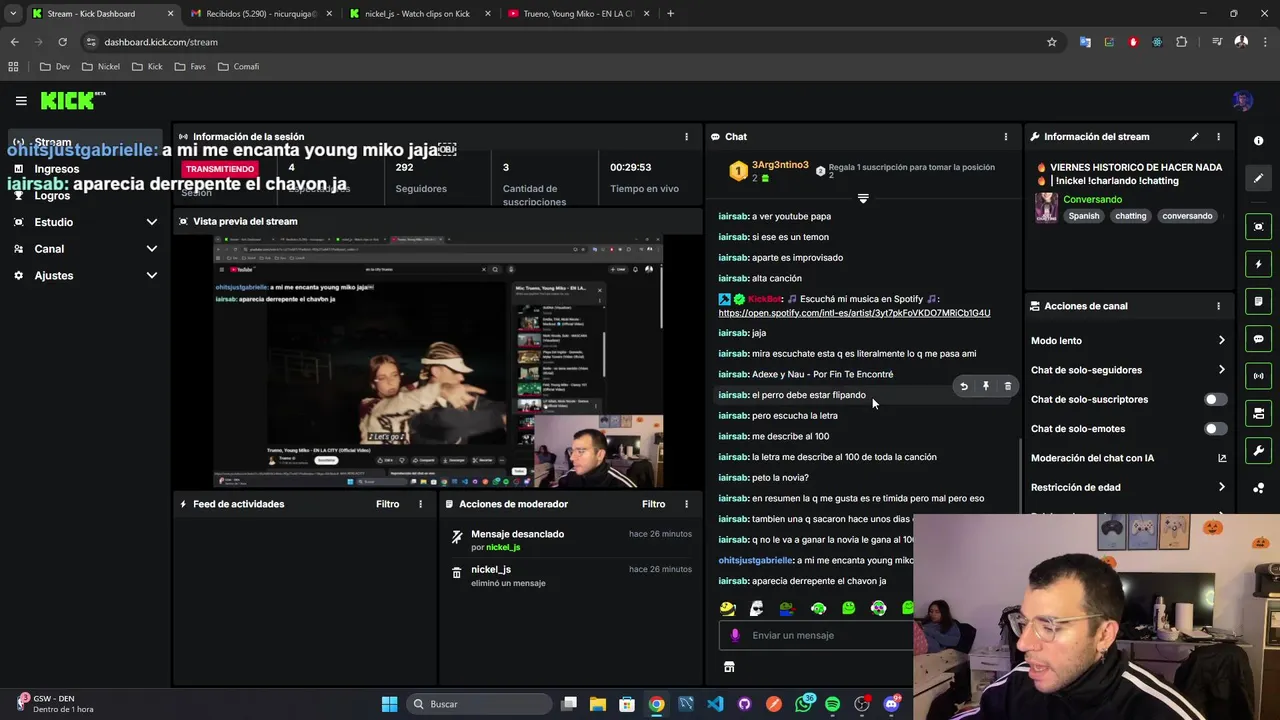The width and height of the screenshot is (1280, 720).
Task: Click nickel_js under Mensaje desanclado
Action: 503,547
